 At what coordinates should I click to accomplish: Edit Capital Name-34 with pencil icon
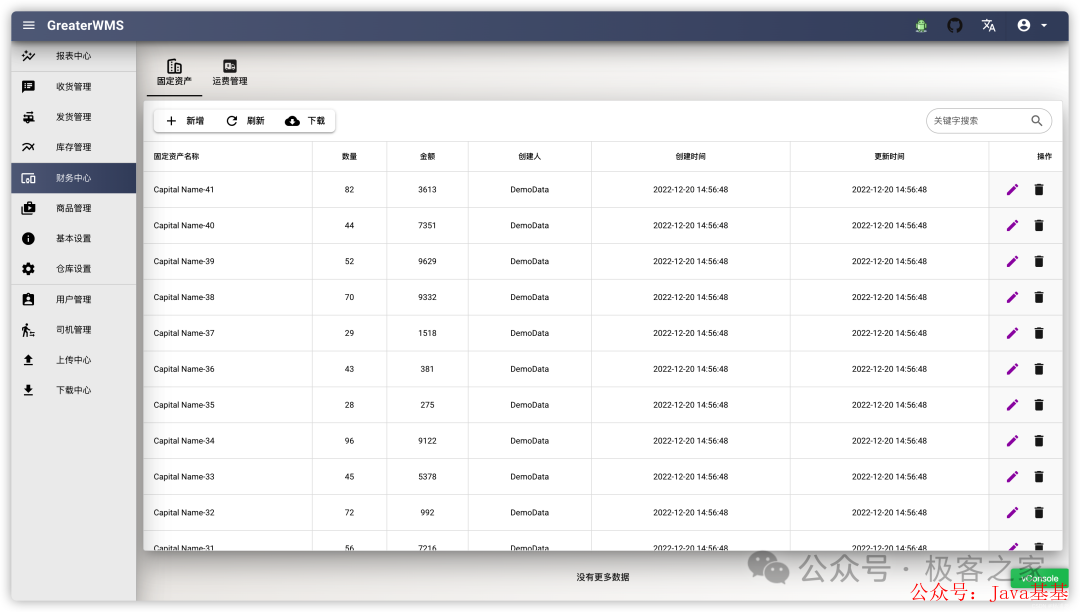coord(1012,441)
